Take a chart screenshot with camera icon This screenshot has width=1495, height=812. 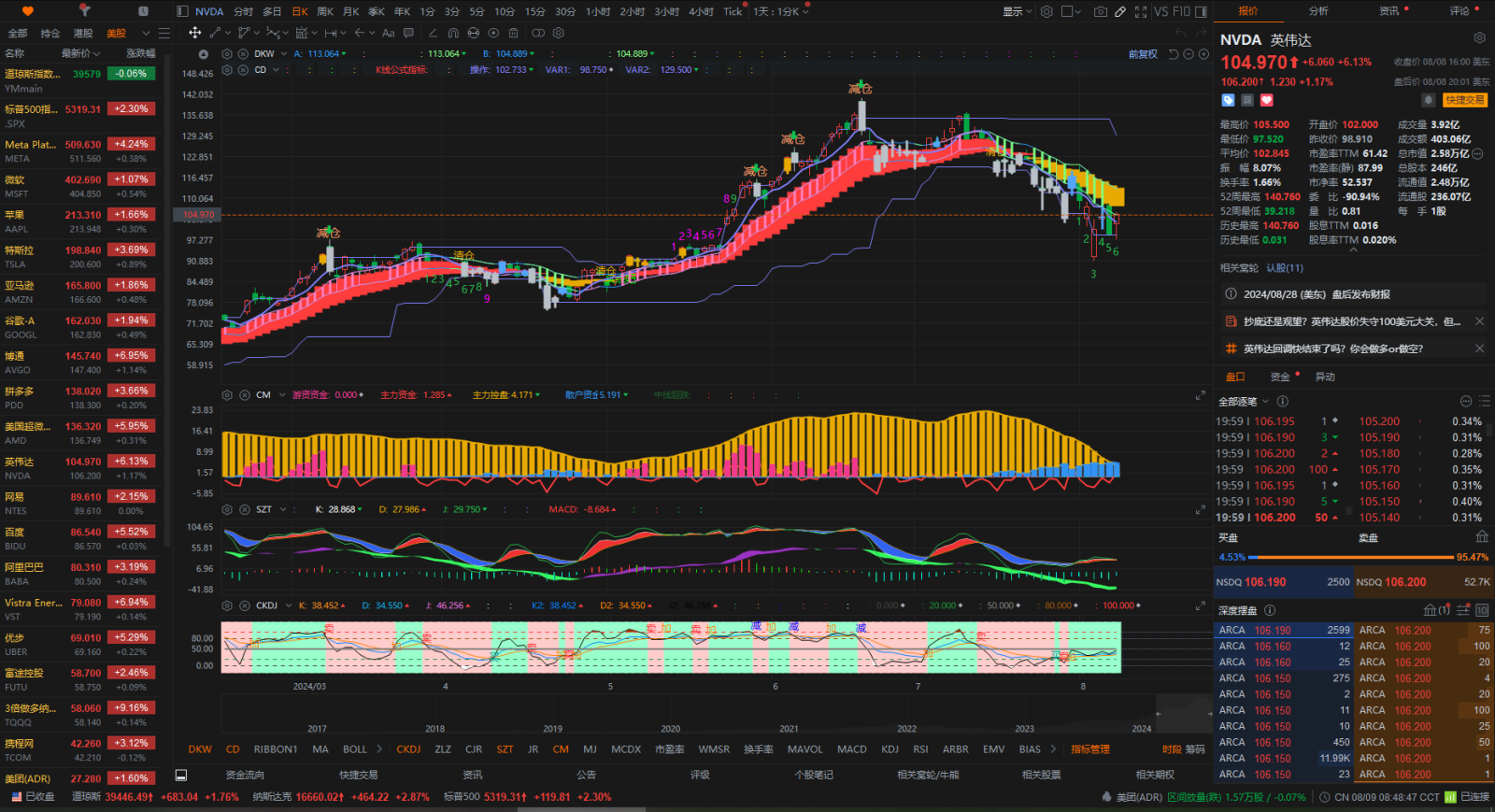click(x=1101, y=11)
